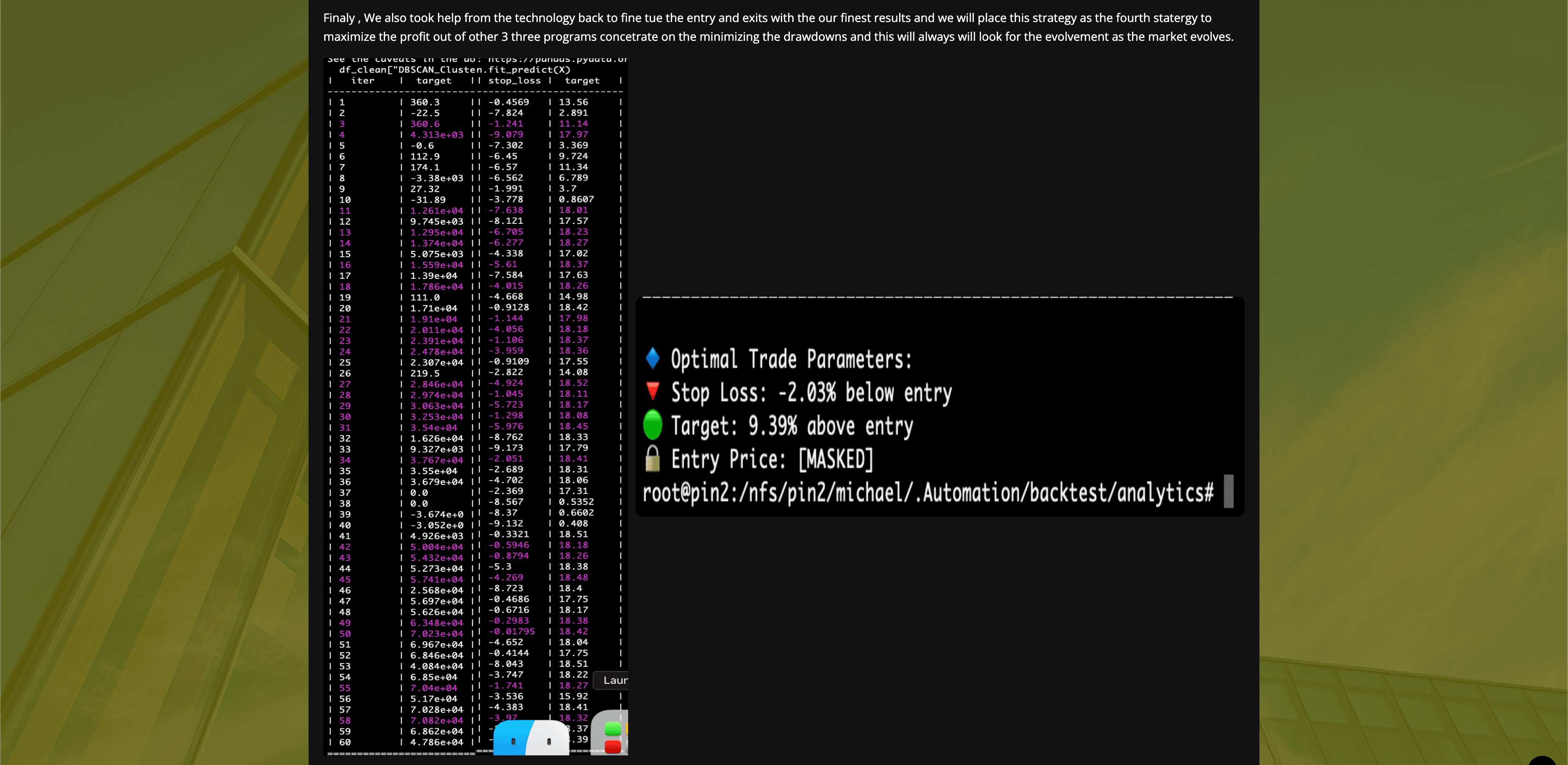Click the green circle Target icon
This screenshot has width=1568, height=765.
click(x=652, y=425)
